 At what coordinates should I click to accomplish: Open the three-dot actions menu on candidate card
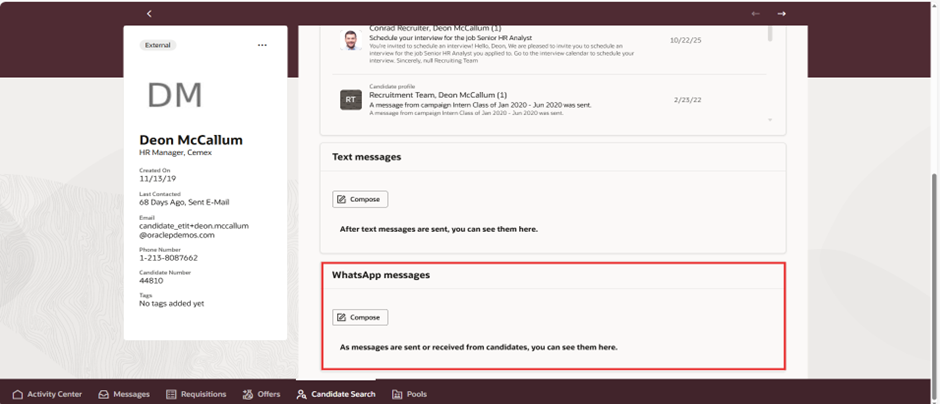tap(262, 45)
